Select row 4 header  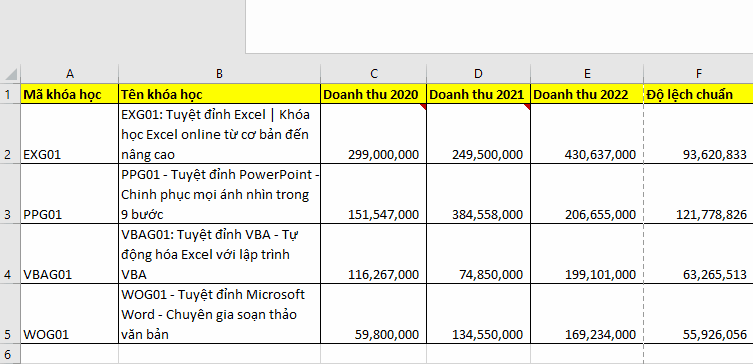(10, 254)
